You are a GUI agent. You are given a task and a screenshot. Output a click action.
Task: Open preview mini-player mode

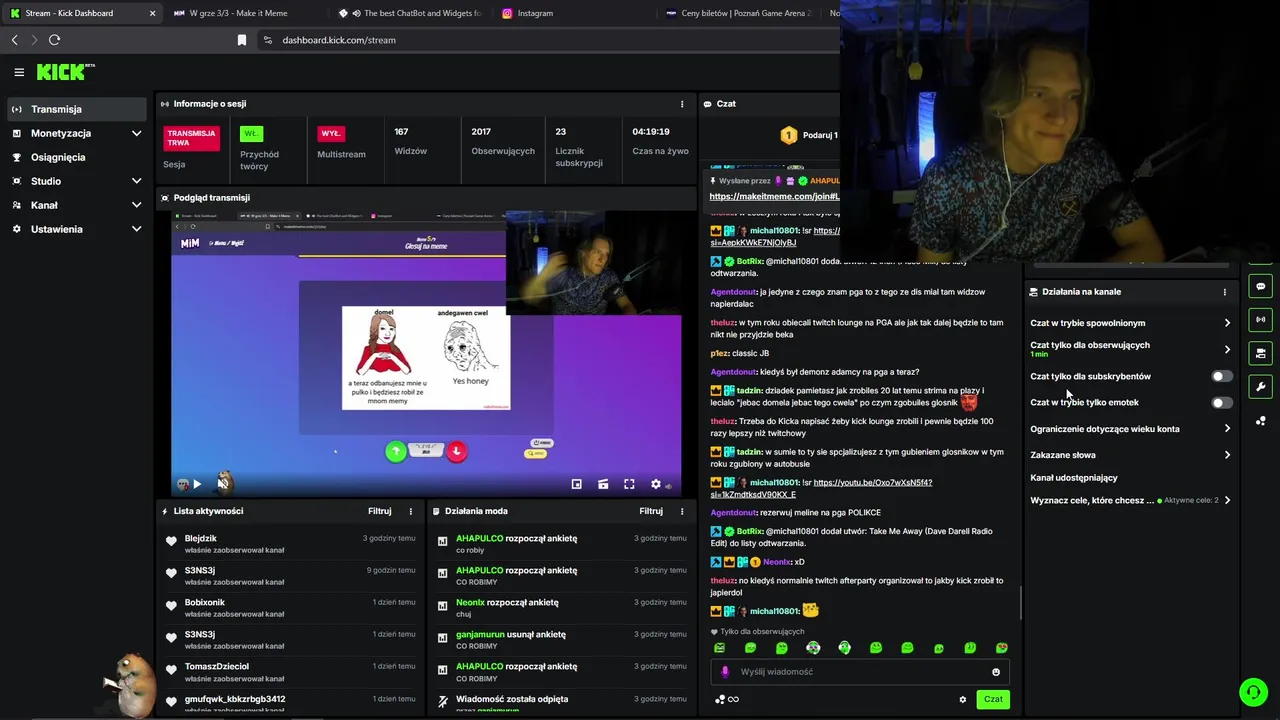(x=577, y=484)
